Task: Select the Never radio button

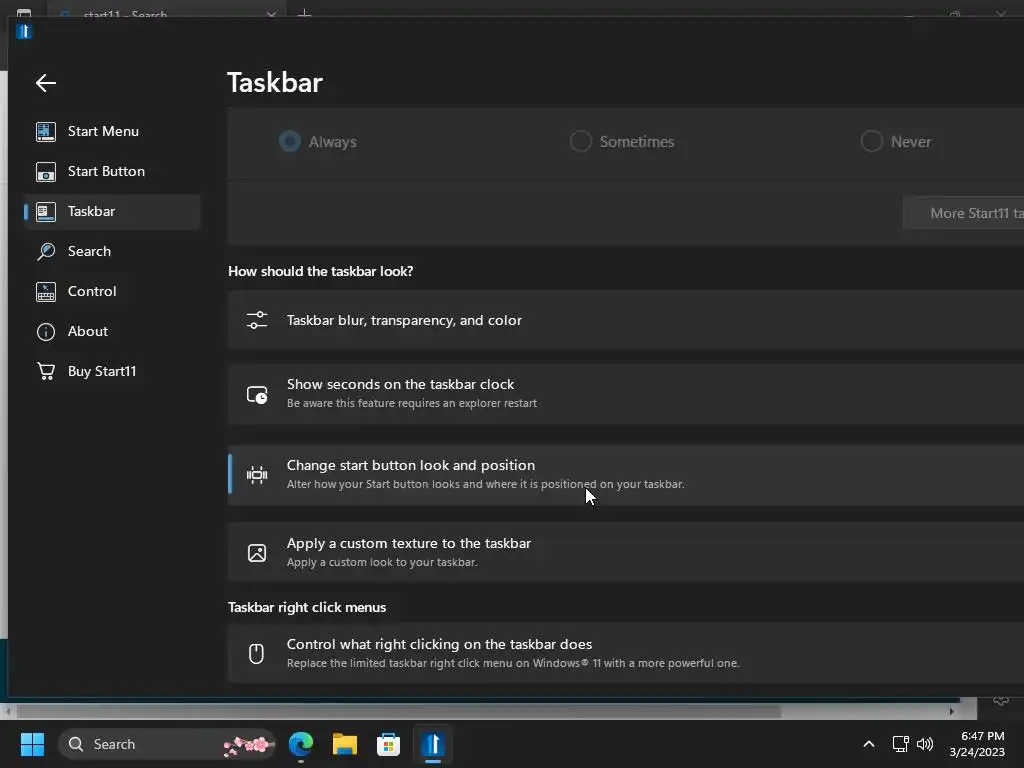Action: click(872, 141)
